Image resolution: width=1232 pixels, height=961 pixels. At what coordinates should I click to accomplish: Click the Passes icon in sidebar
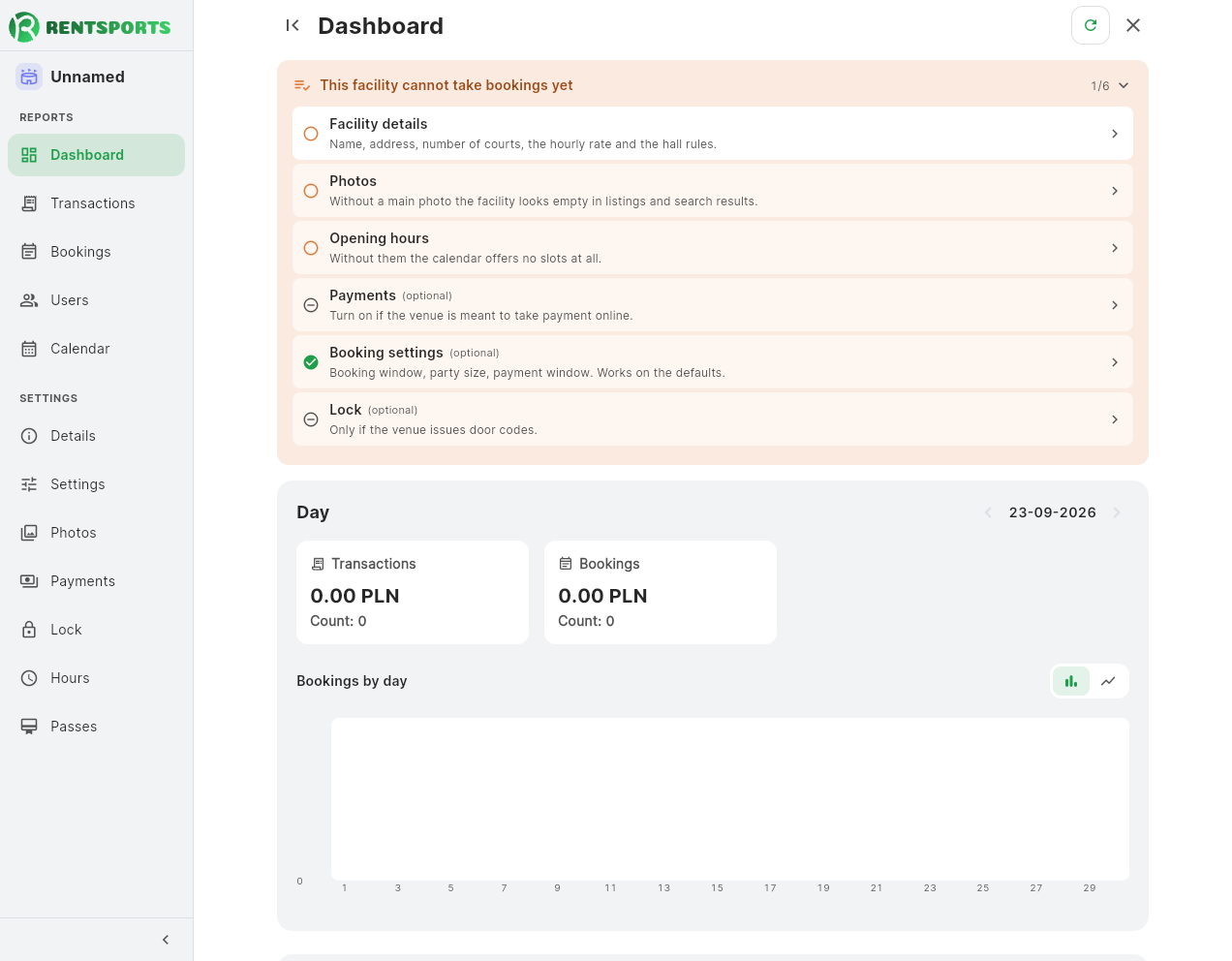29,727
